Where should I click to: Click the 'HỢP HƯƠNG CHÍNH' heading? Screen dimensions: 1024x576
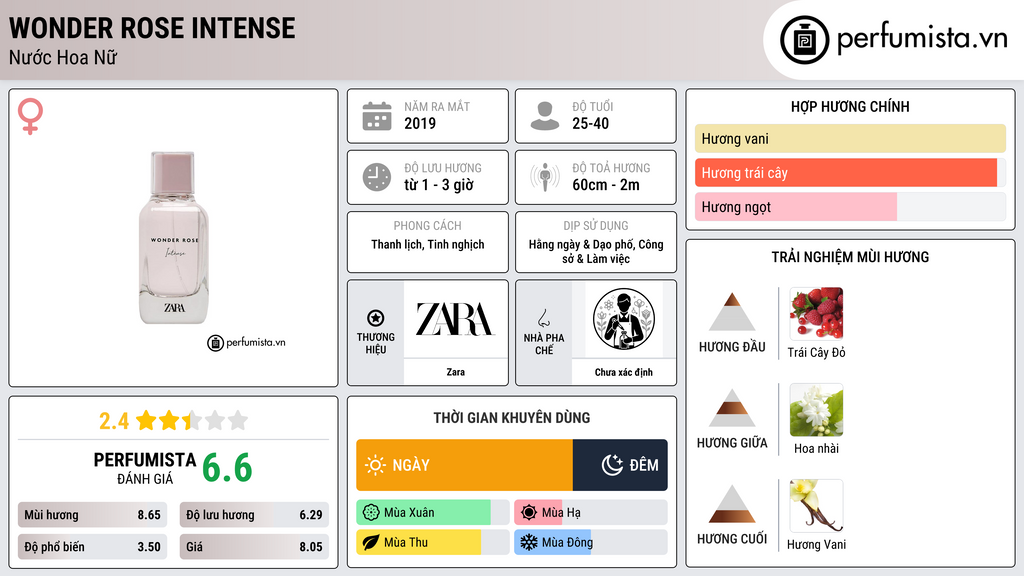click(x=850, y=106)
